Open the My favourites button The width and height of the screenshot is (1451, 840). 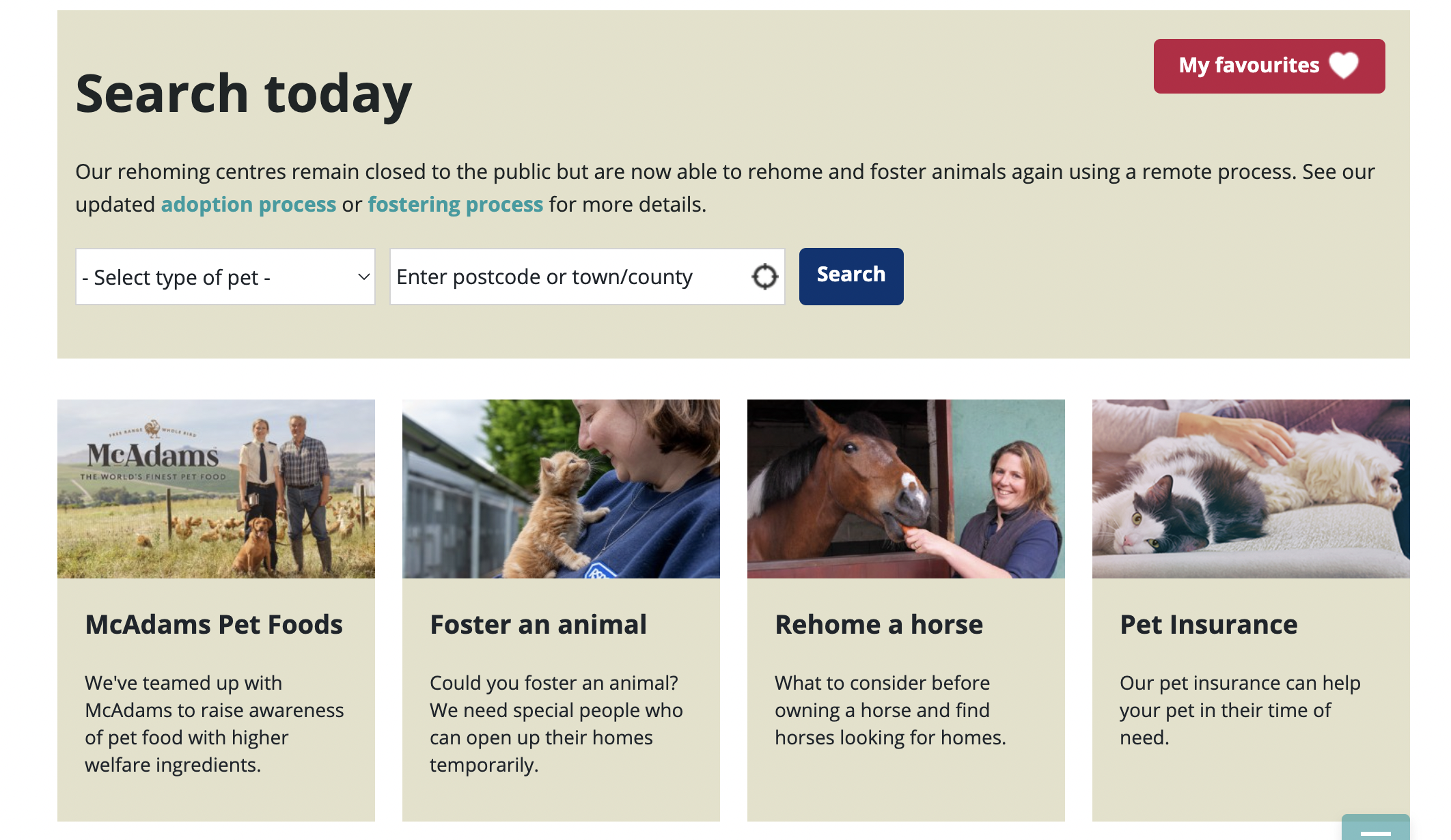tap(1249, 66)
